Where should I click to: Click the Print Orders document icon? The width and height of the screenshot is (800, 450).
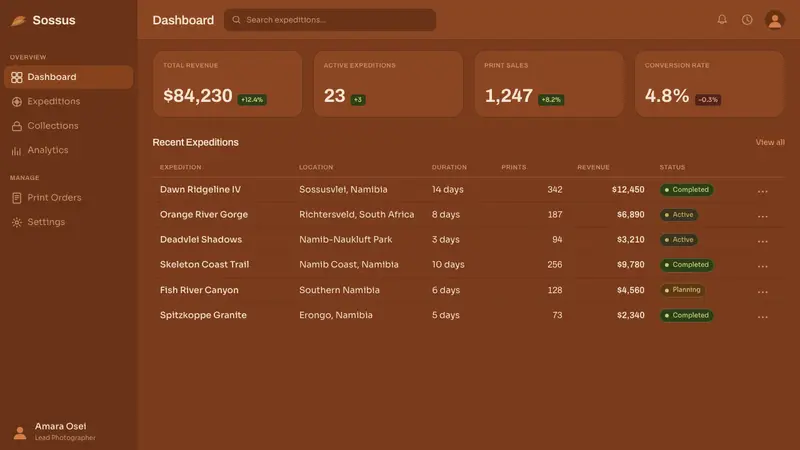(x=17, y=198)
